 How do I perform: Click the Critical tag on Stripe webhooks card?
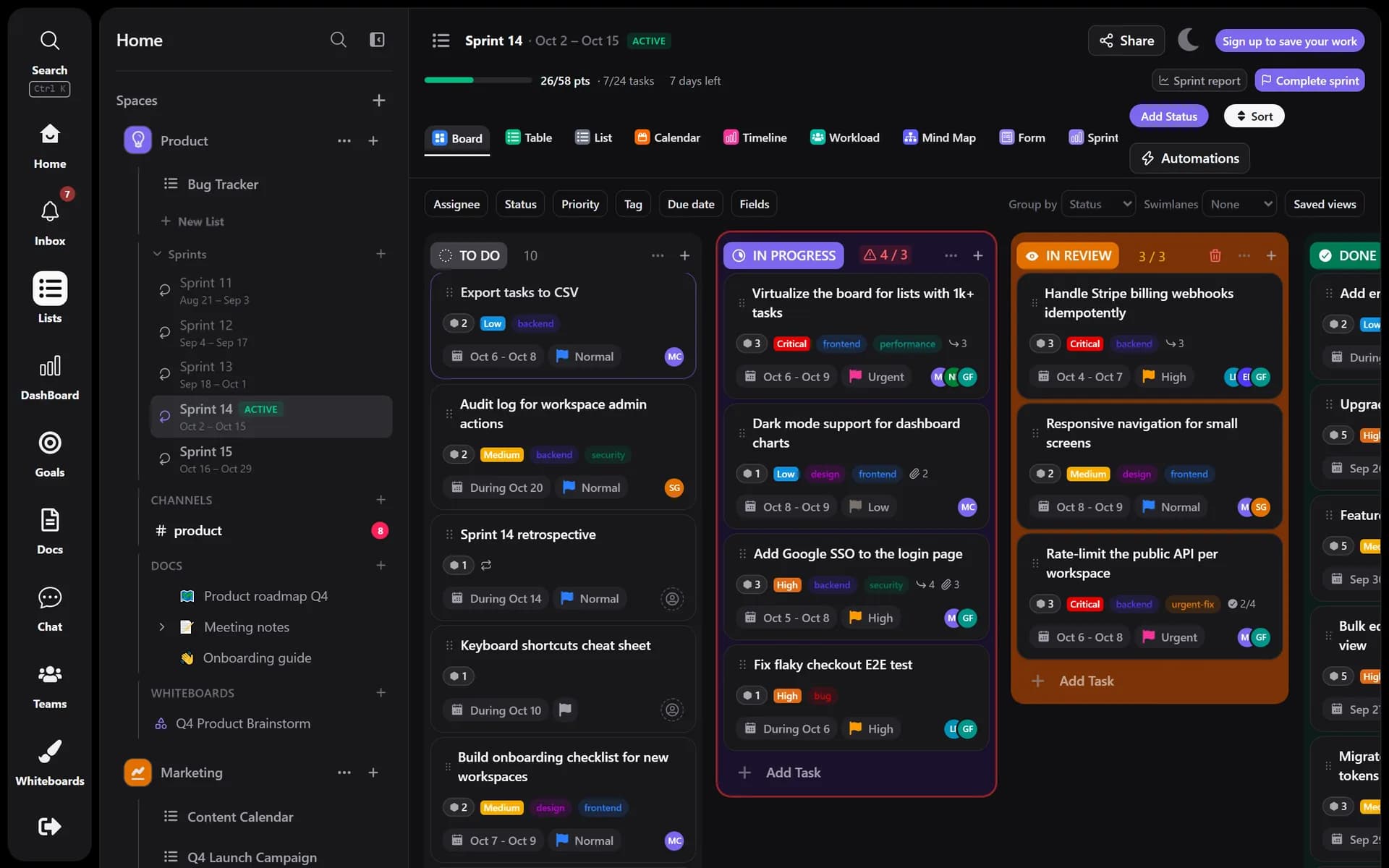(x=1084, y=344)
